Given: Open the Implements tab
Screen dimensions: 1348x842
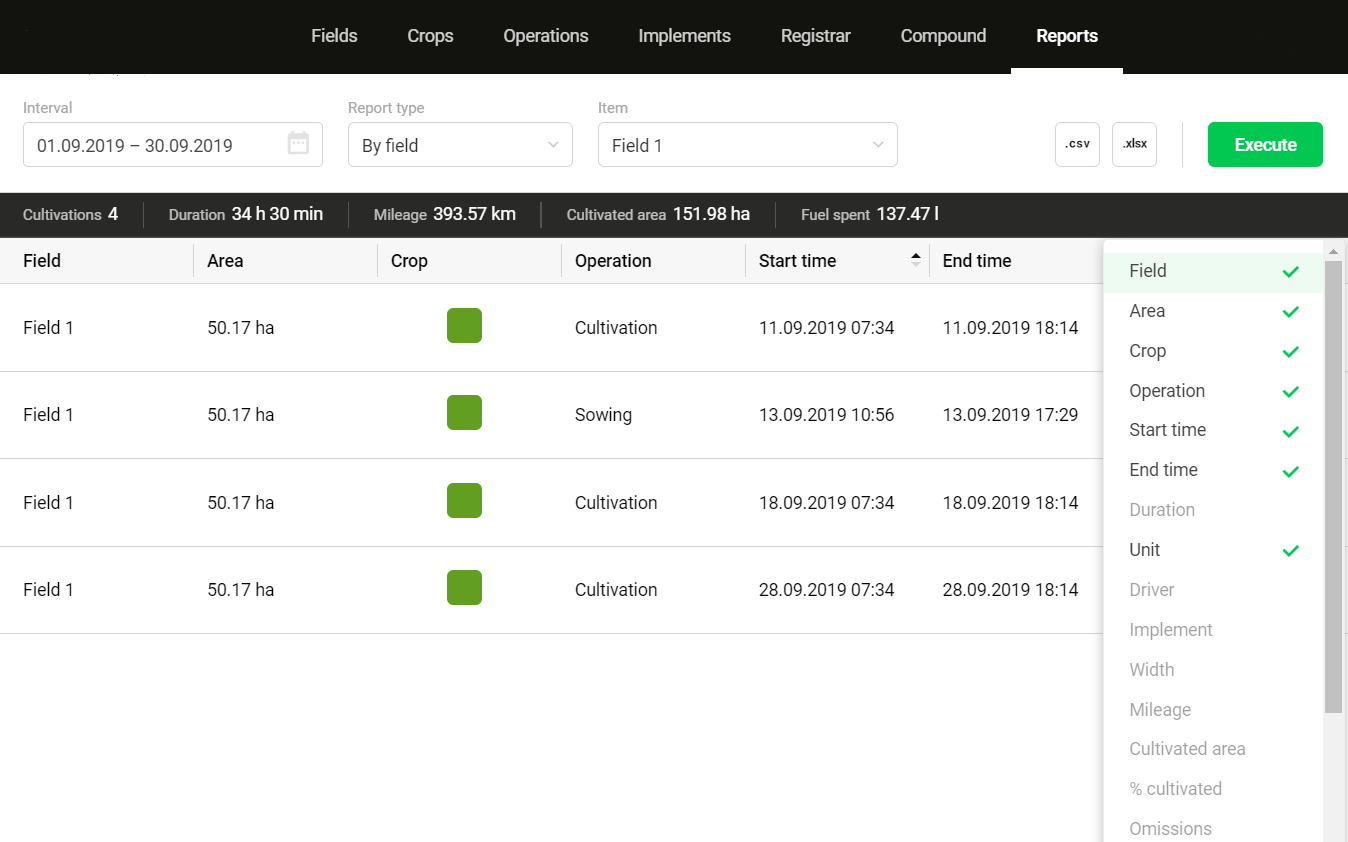Looking at the screenshot, I should pyautogui.click(x=684, y=36).
